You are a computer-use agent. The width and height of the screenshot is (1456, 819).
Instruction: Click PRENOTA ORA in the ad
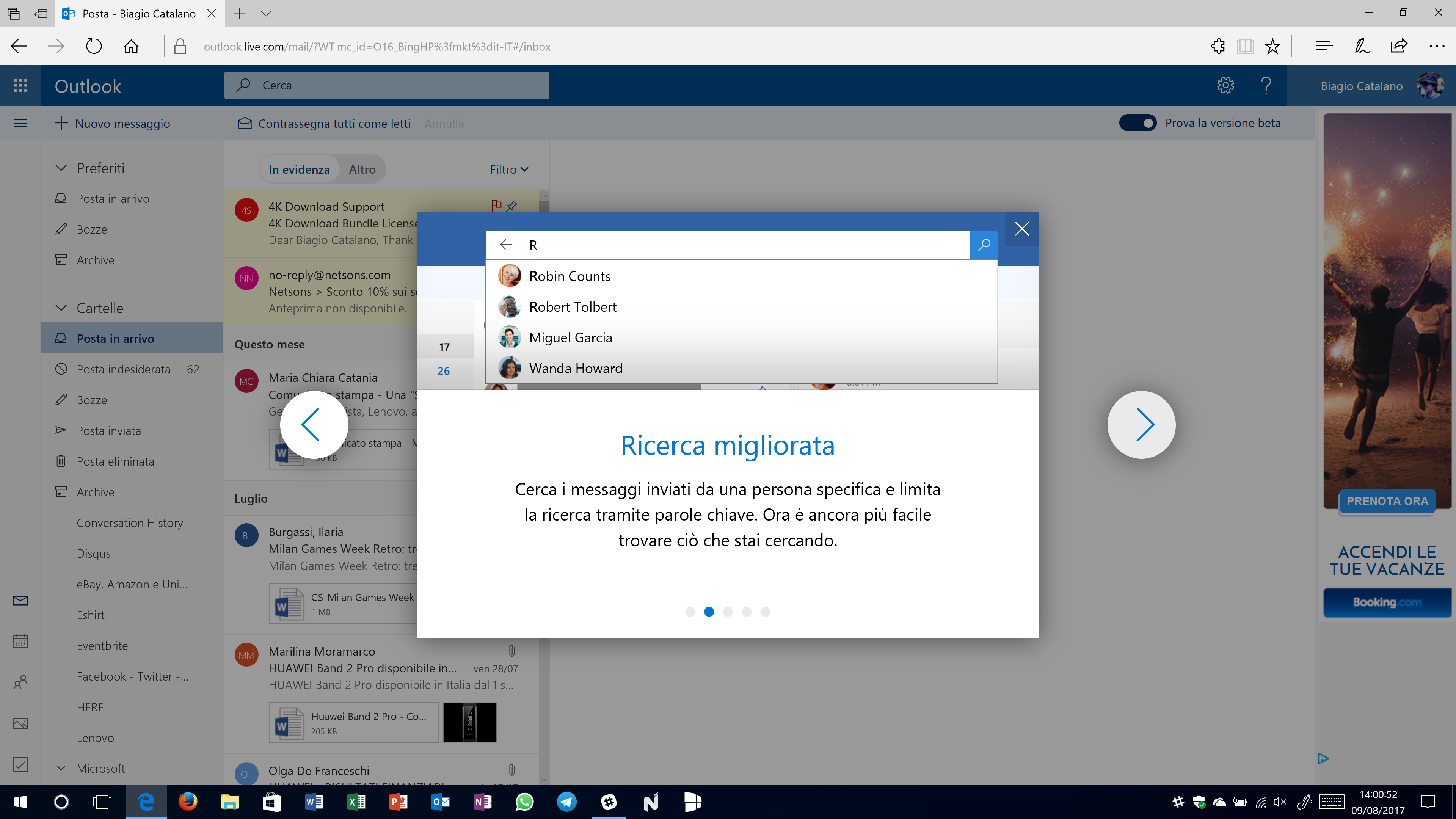[x=1387, y=501]
